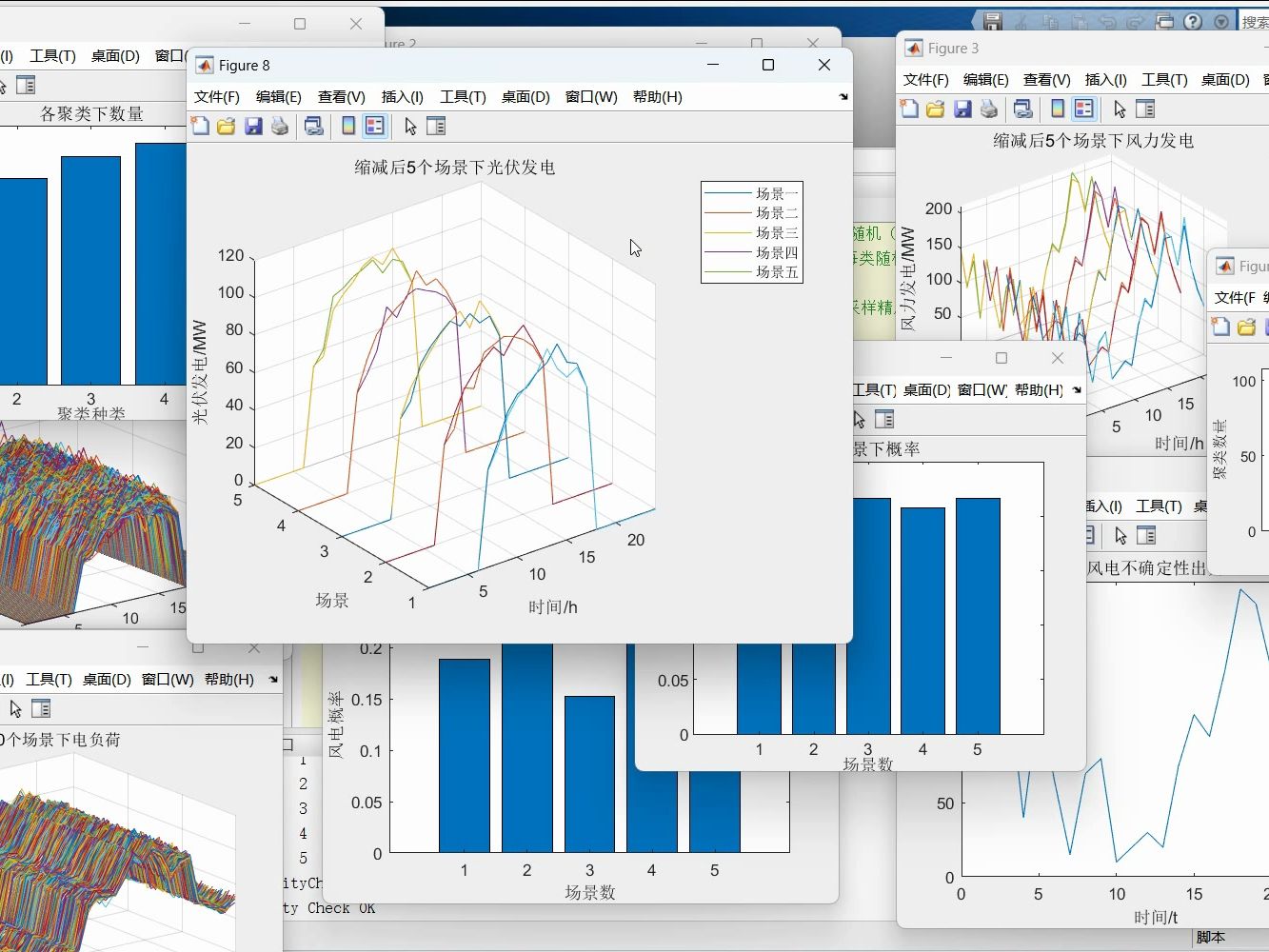
Task: Open file icon in Figure 3 toolbar
Action: [936, 109]
